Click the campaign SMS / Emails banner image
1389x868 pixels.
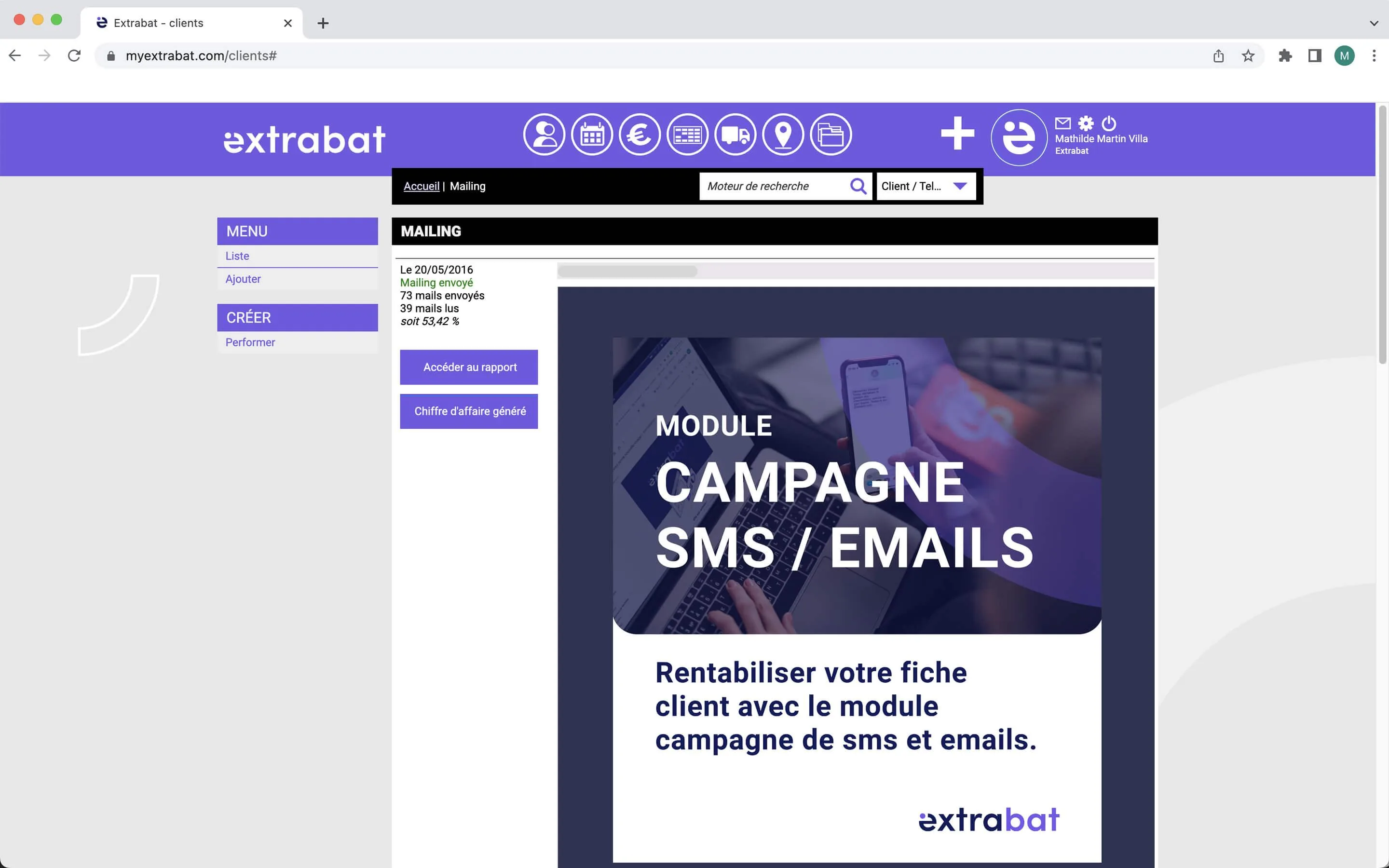[x=857, y=486]
